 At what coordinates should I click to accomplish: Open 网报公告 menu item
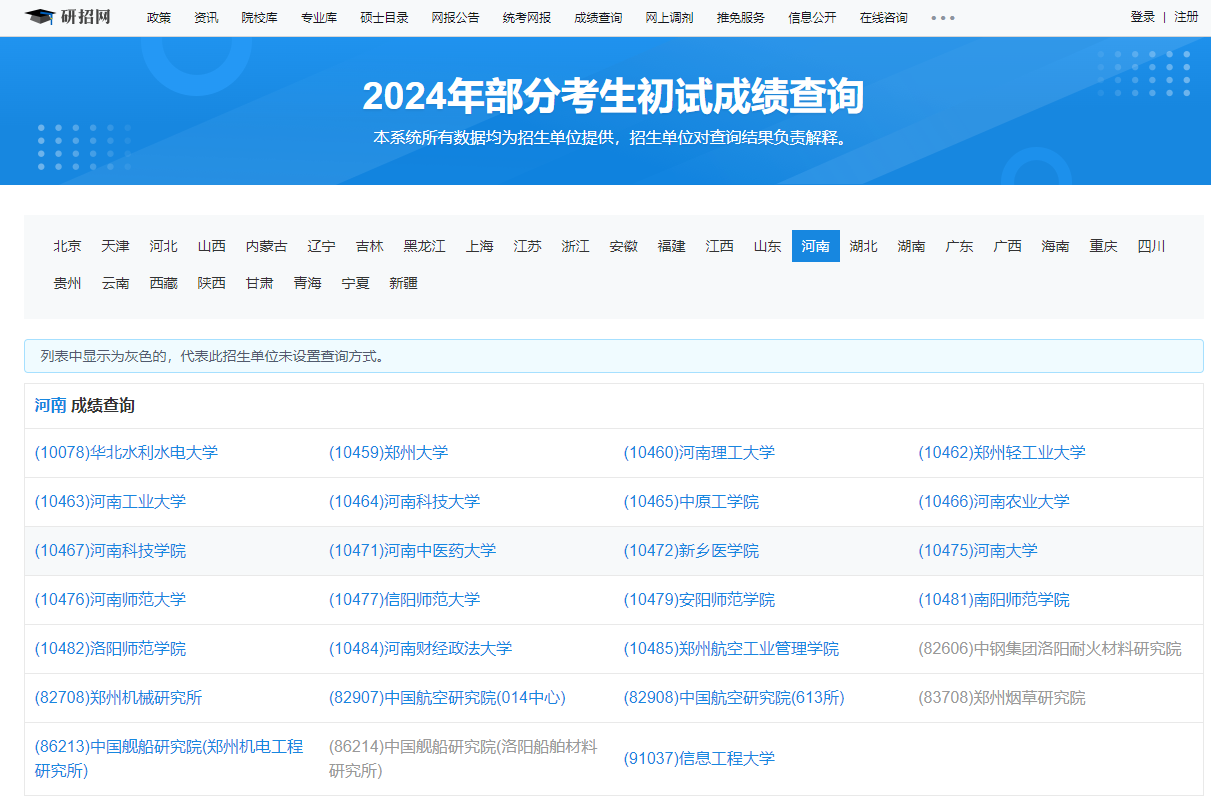coord(456,18)
